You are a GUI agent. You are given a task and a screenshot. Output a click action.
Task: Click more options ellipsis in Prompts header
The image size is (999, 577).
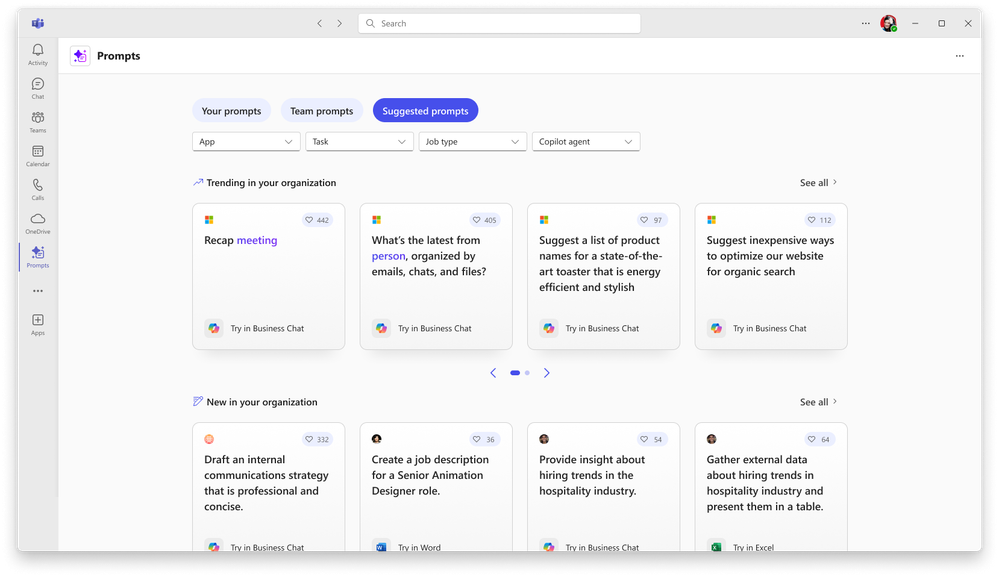[959, 56]
